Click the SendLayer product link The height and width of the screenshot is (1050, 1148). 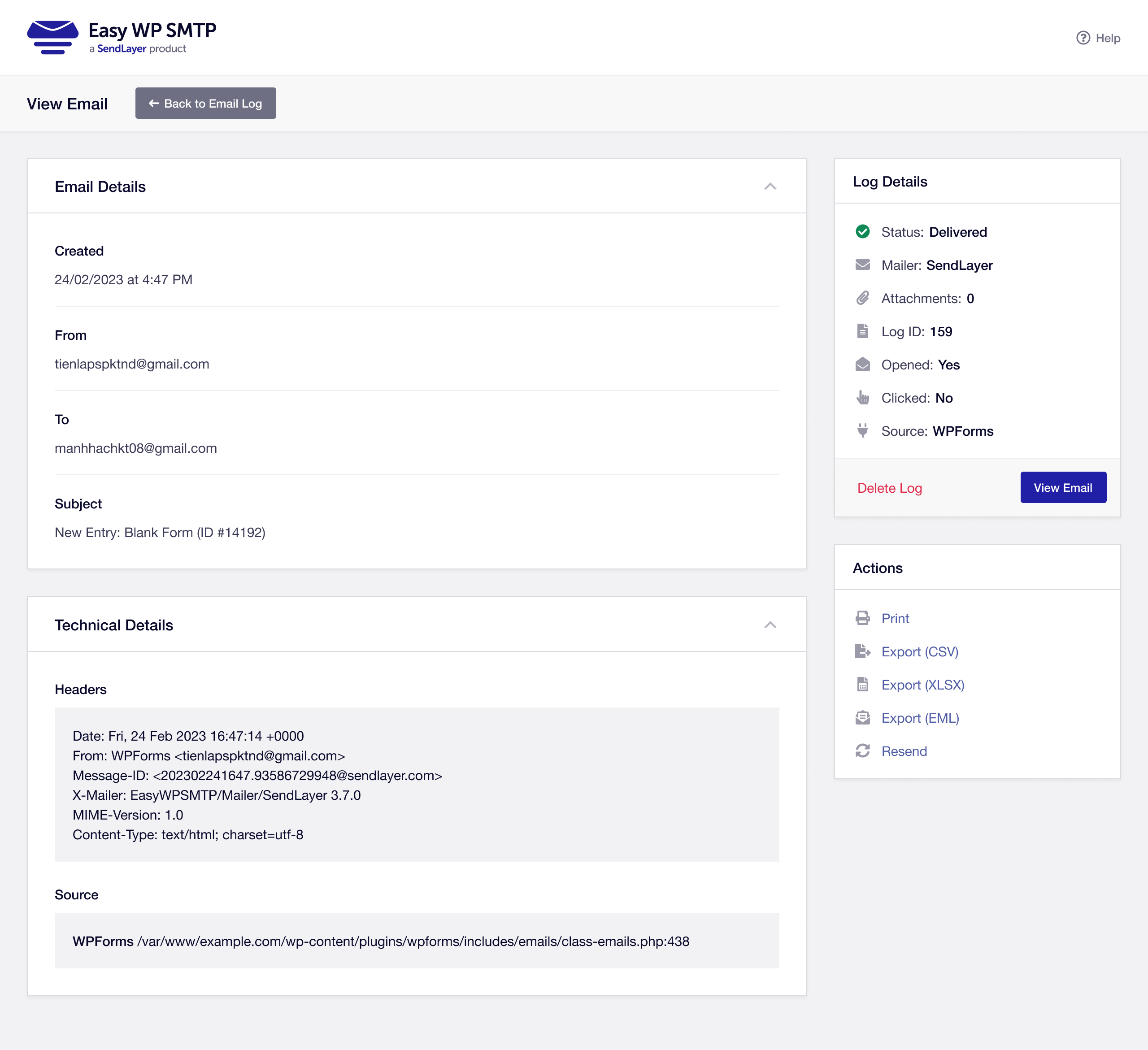[121, 49]
